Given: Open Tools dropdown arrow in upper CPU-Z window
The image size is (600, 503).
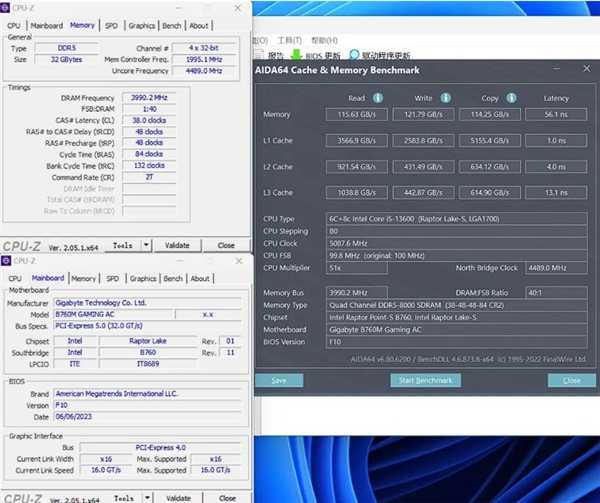Looking at the screenshot, I should [147, 245].
